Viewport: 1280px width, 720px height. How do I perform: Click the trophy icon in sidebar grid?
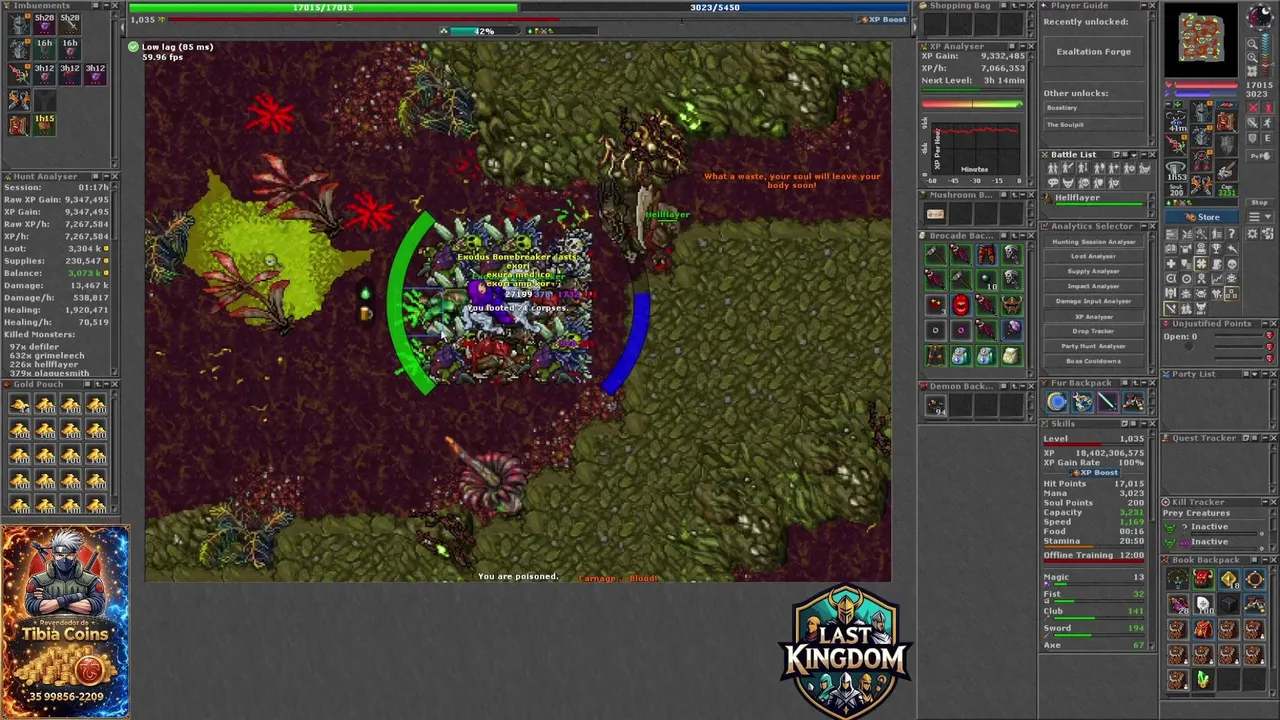click(1216, 248)
